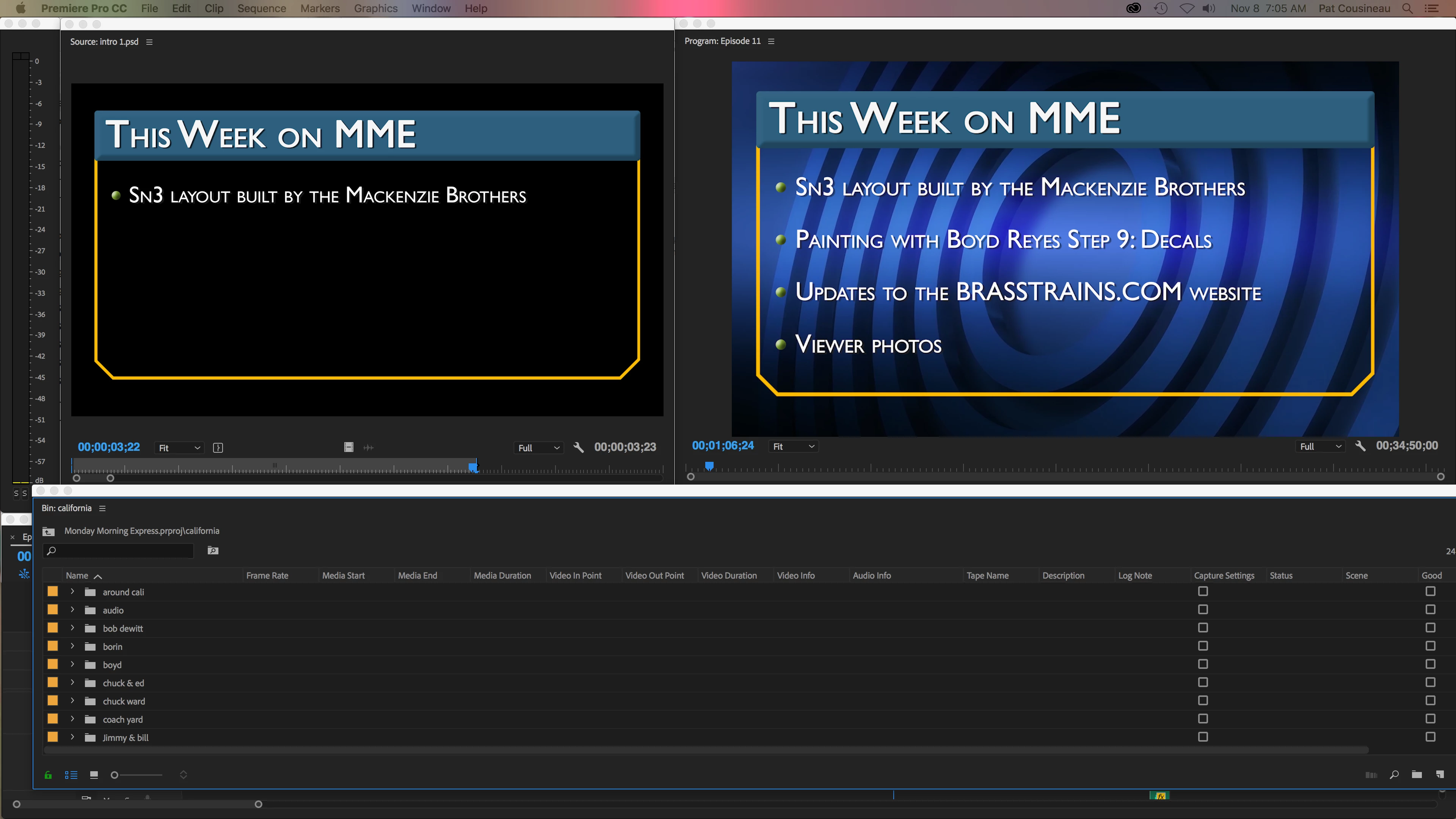Toggle bin read-only lock icon

(x=48, y=775)
